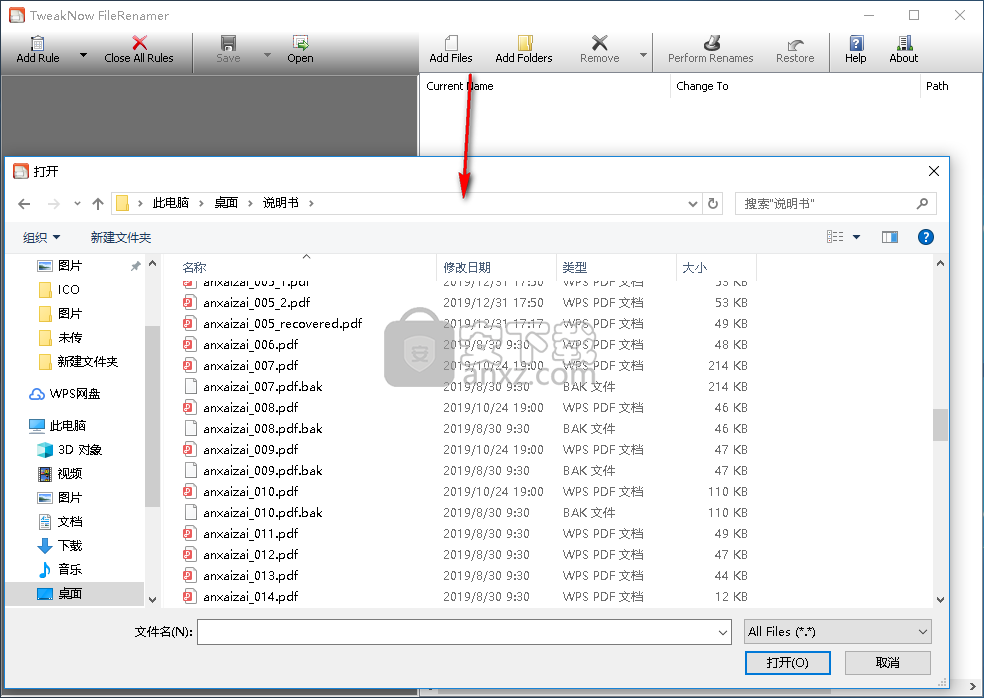The width and height of the screenshot is (984, 698).
Task: Click Add Files in the toolbar
Action: click(451, 50)
